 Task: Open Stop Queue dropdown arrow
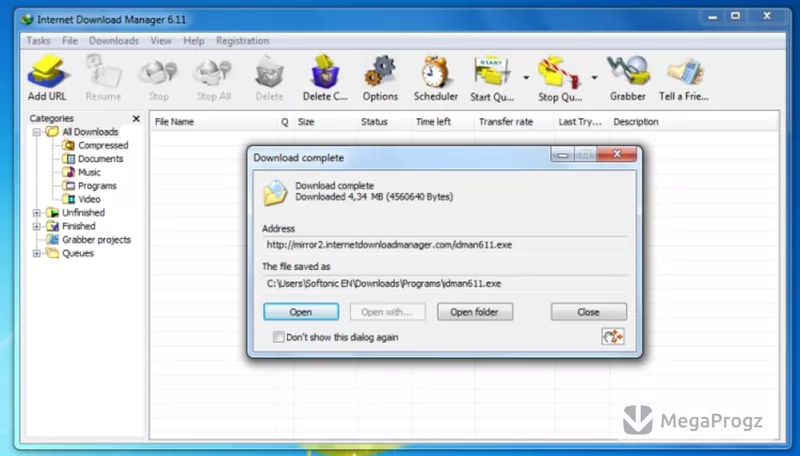pos(594,78)
